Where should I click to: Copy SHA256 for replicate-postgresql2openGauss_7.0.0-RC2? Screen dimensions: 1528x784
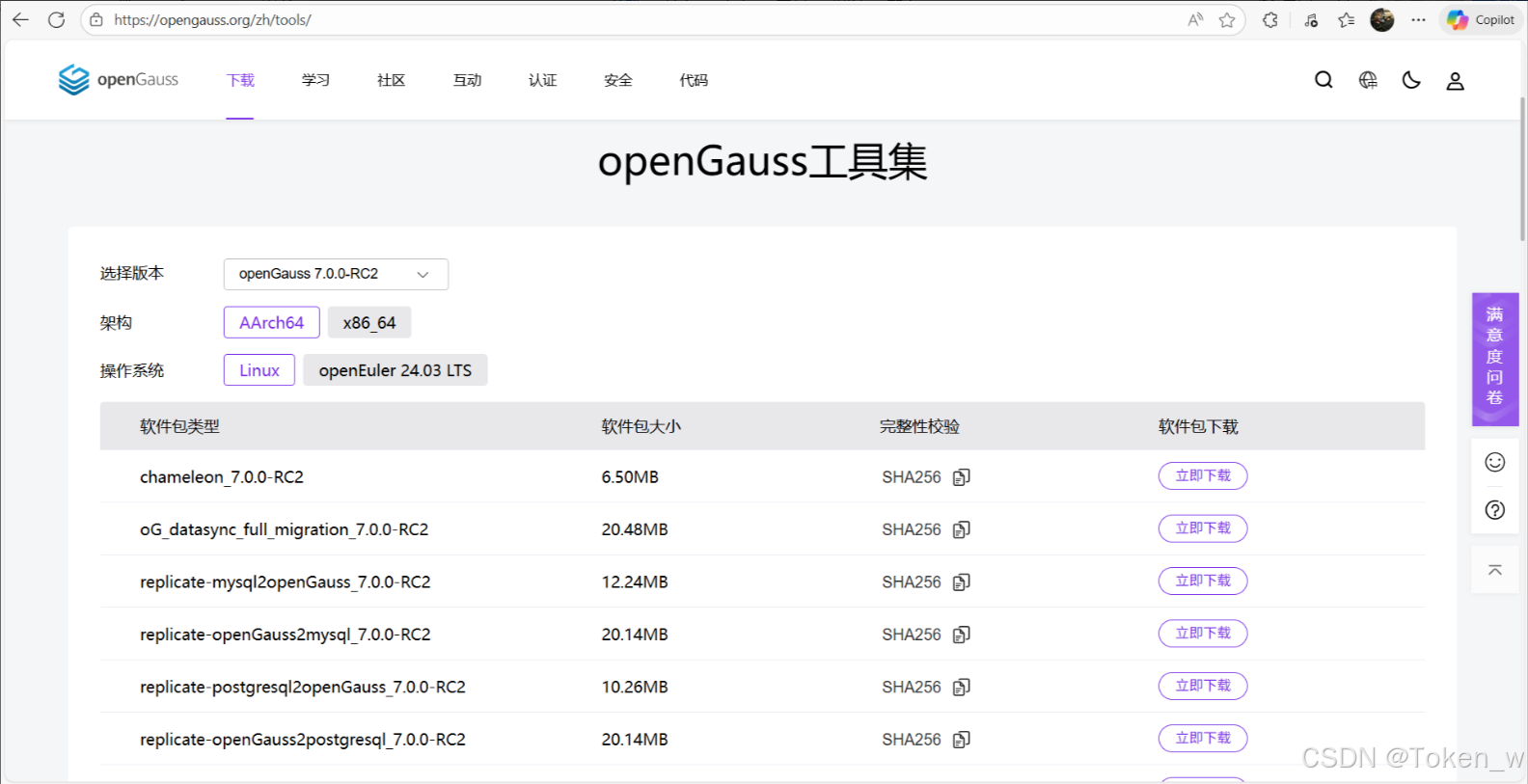pos(961,688)
